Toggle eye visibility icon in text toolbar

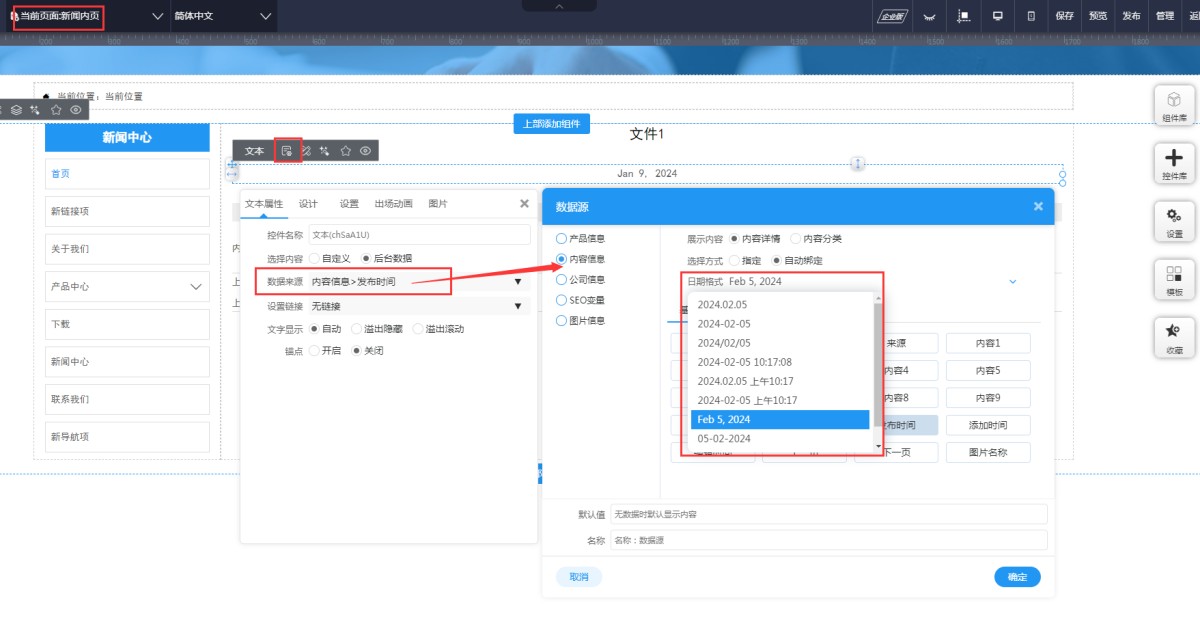click(x=366, y=151)
